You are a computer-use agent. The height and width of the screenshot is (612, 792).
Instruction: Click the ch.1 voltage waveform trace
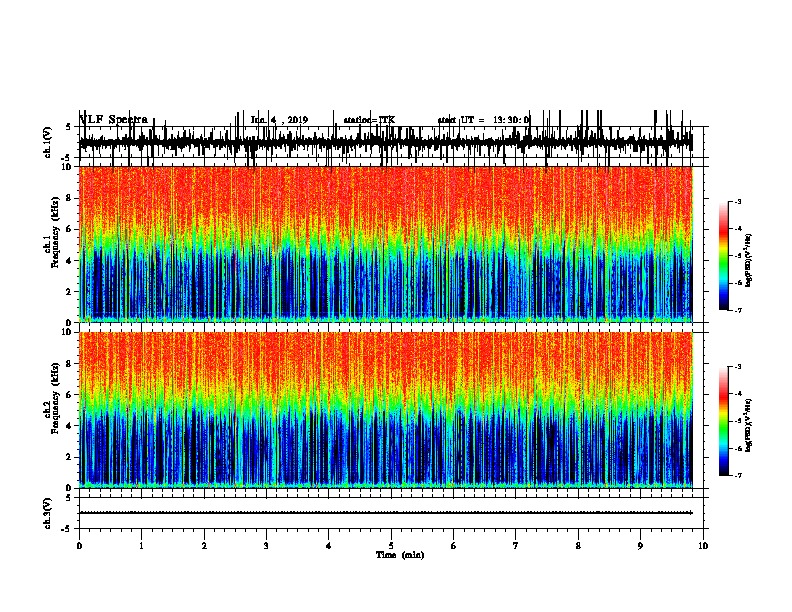(x=386, y=142)
